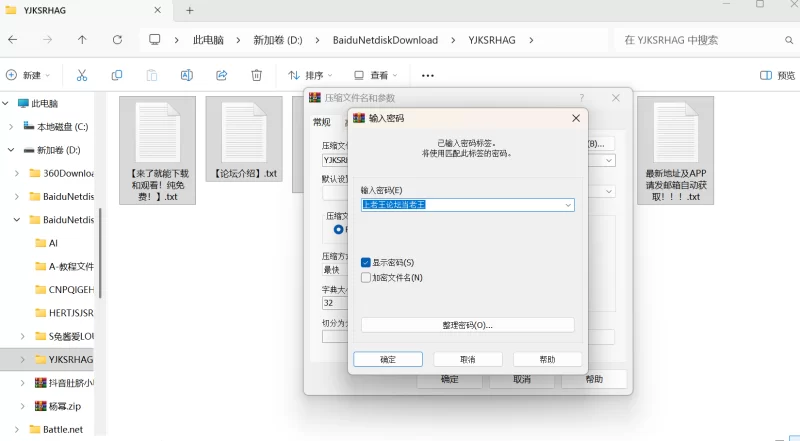
Task: Open the 新建 menu
Action: point(28,76)
